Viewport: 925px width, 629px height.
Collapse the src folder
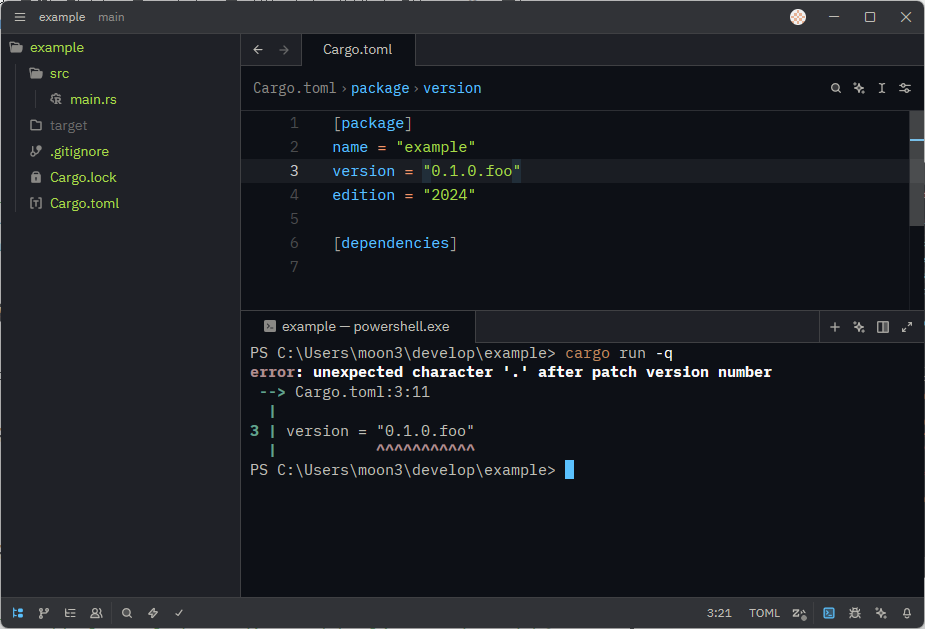coord(60,73)
